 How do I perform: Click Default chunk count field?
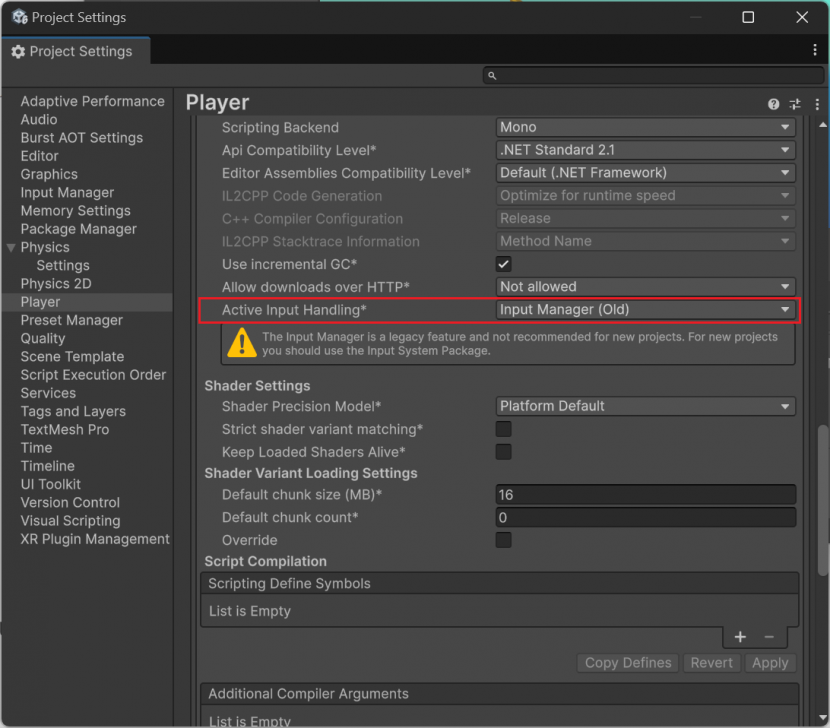(645, 517)
